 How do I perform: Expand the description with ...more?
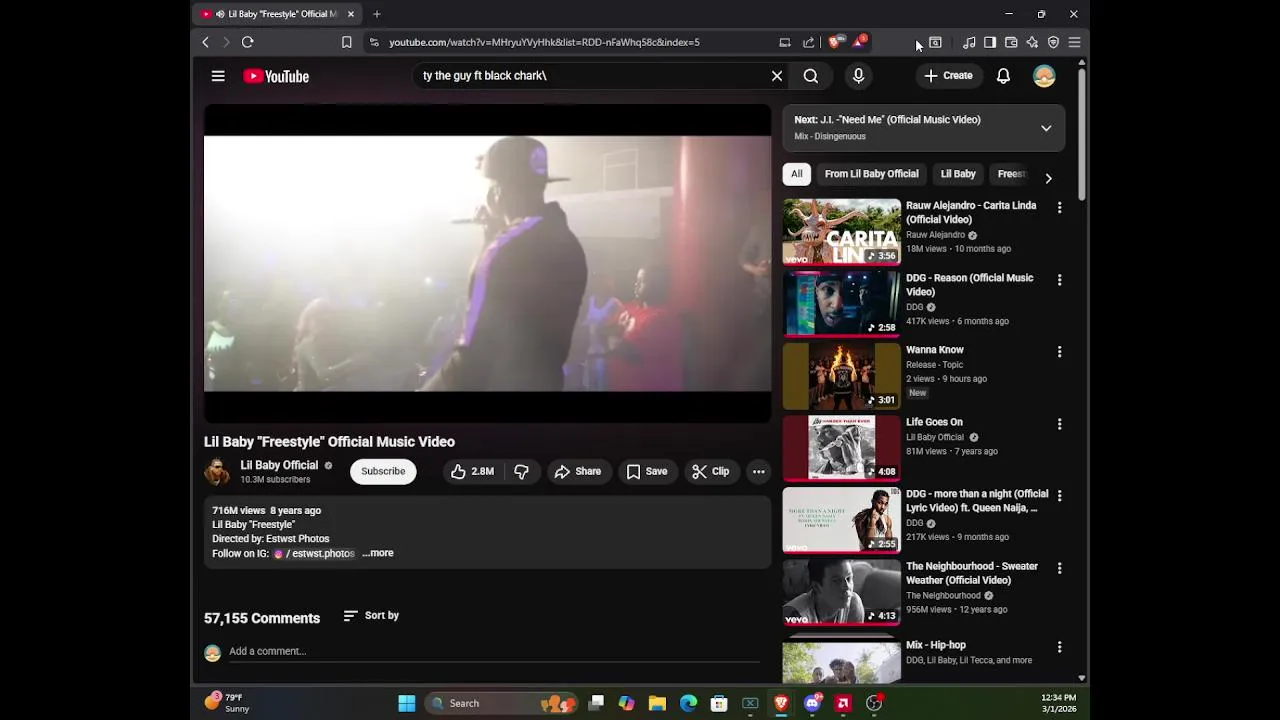(378, 553)
